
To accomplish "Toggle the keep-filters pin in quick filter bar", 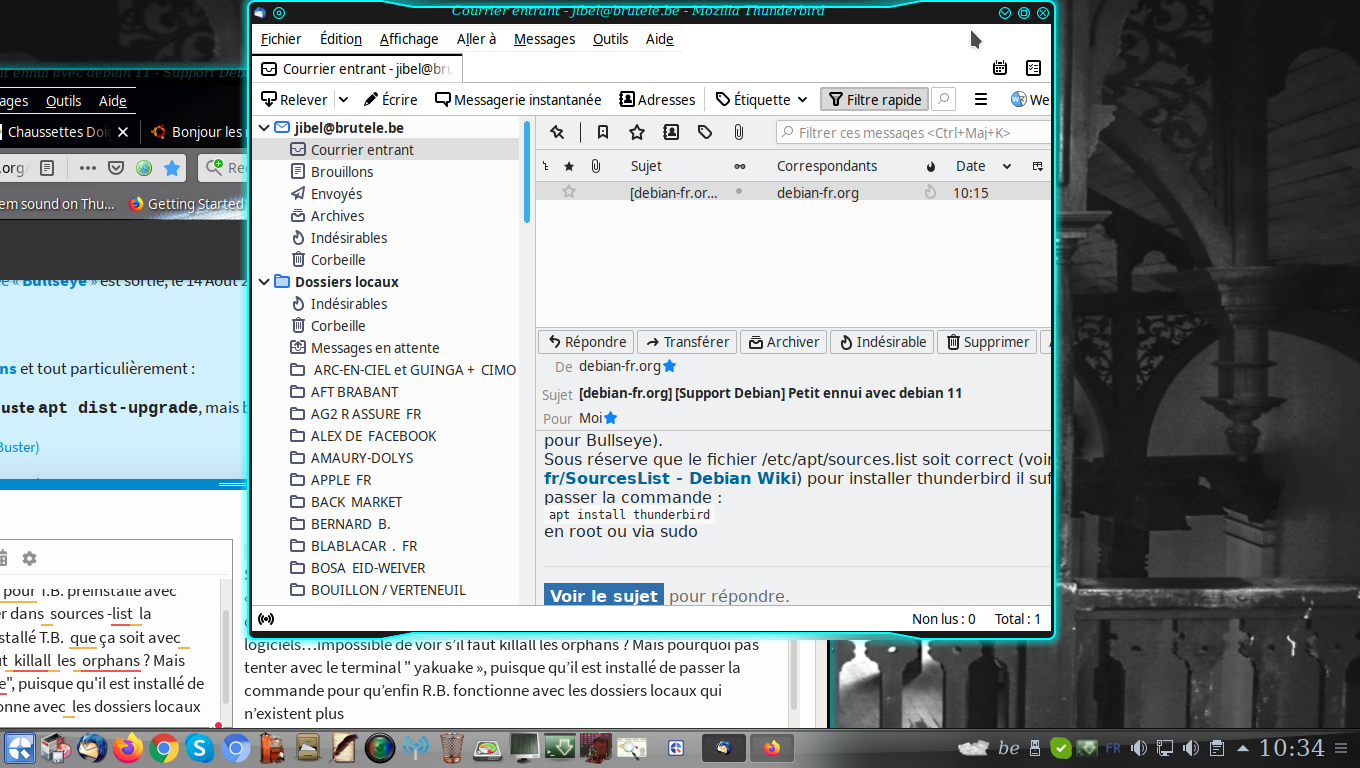I will pyautogui.click(x=557, y=132).
